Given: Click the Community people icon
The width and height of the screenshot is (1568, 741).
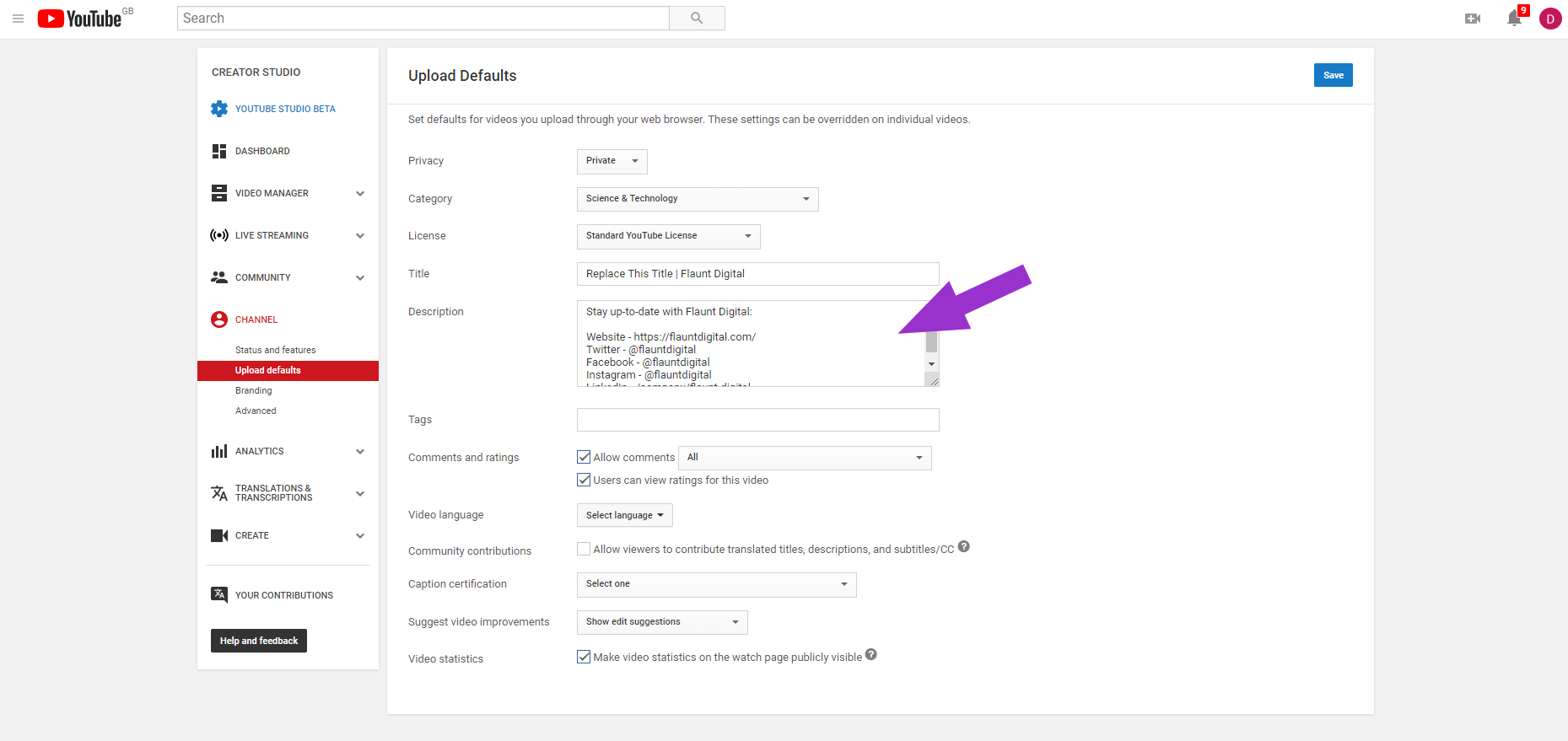Looking at the screenshot, I should pos(219,277).
